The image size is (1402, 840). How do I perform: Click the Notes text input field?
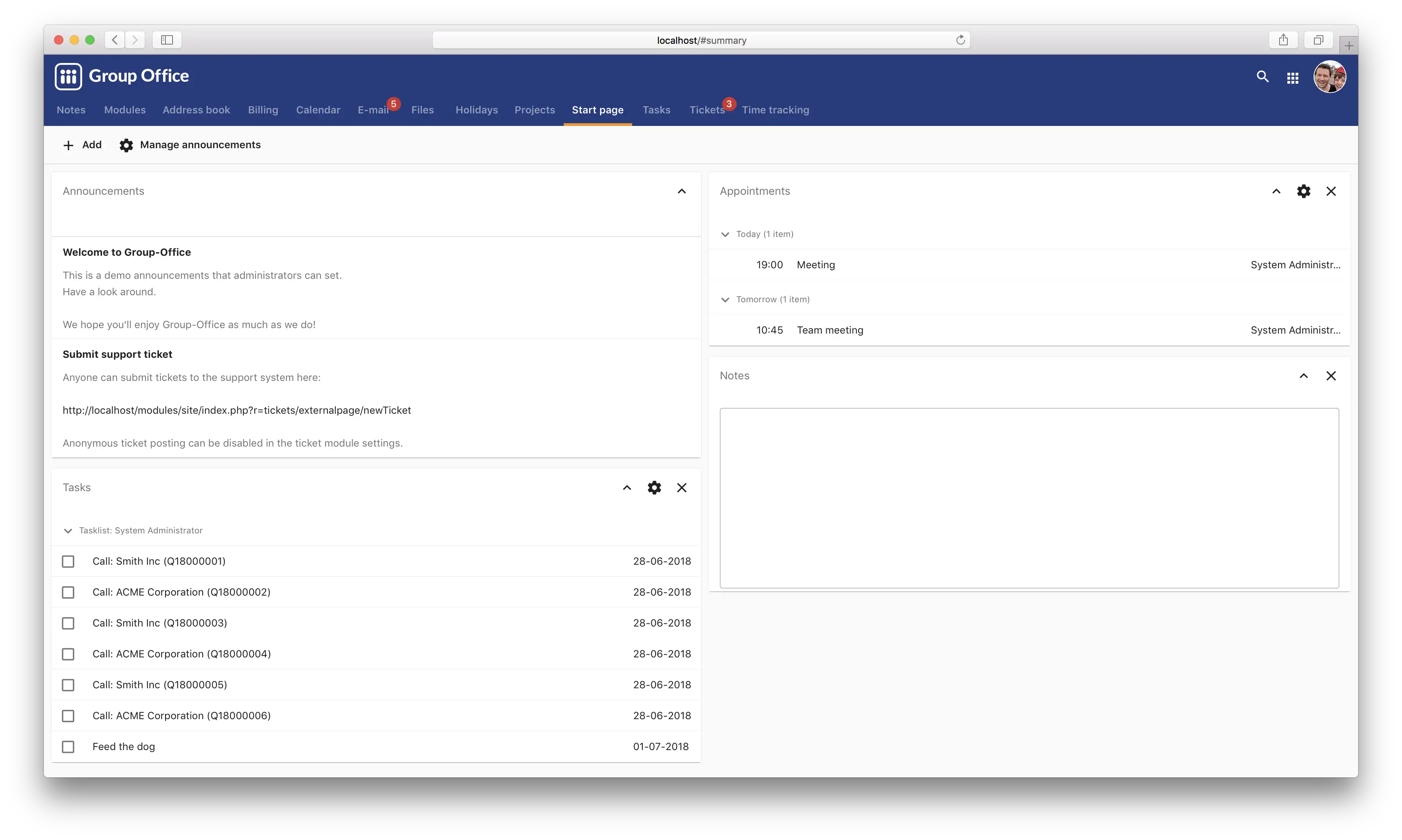1028,496
